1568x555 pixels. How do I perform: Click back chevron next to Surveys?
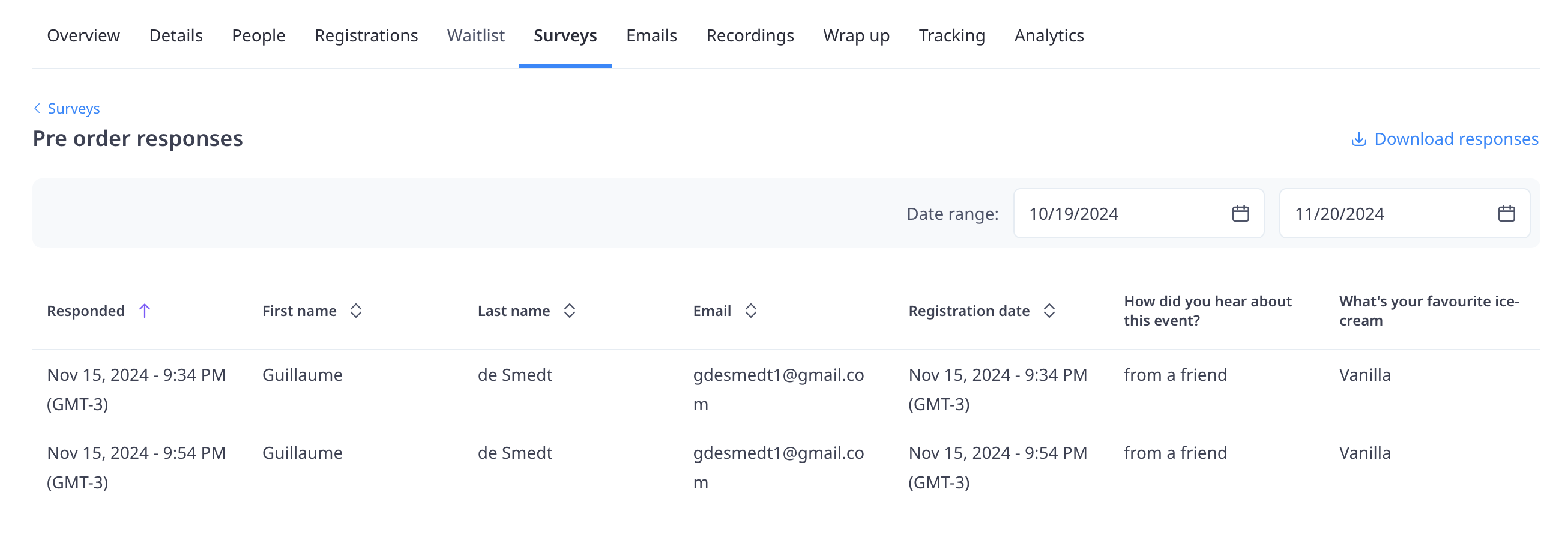(37, 109)
